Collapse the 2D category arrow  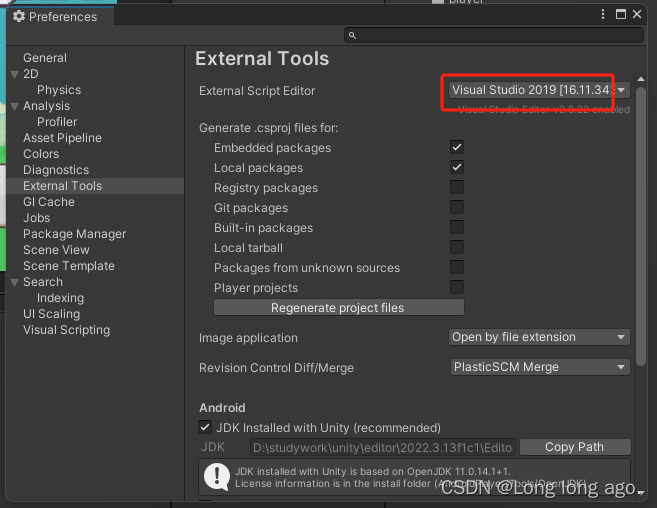pos(15,75)
